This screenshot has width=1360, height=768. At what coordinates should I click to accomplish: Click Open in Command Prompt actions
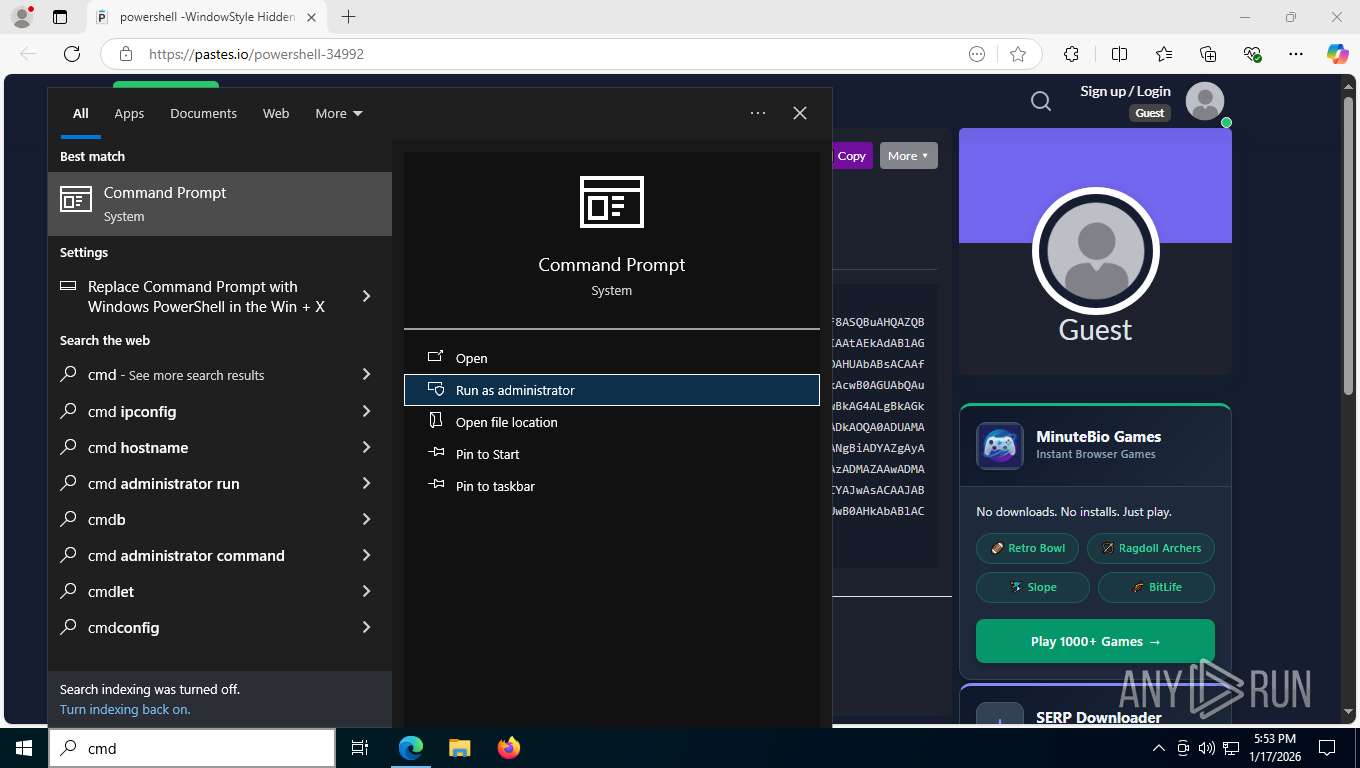(x=612, y=358)
